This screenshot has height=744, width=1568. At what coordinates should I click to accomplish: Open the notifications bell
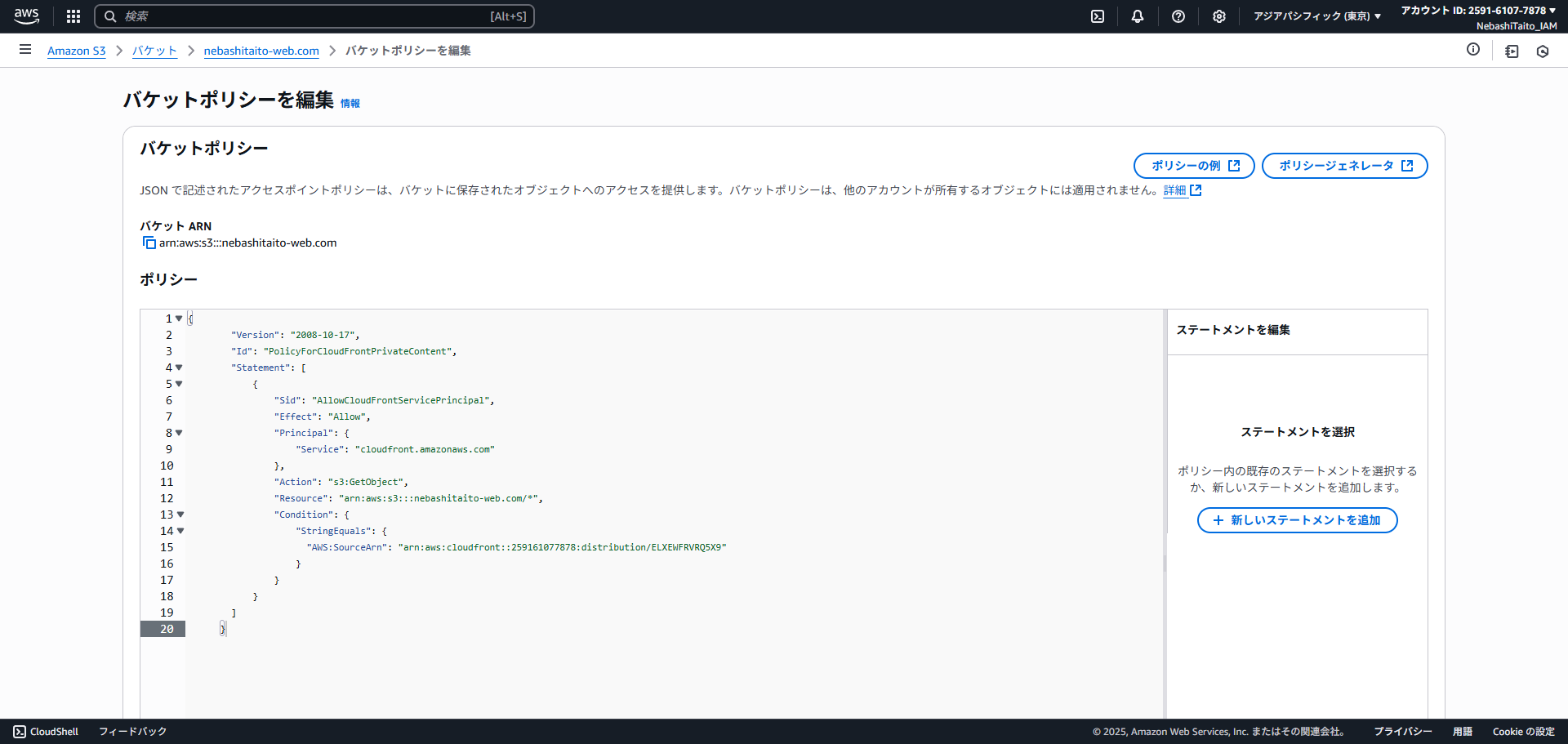[1138, 16]
